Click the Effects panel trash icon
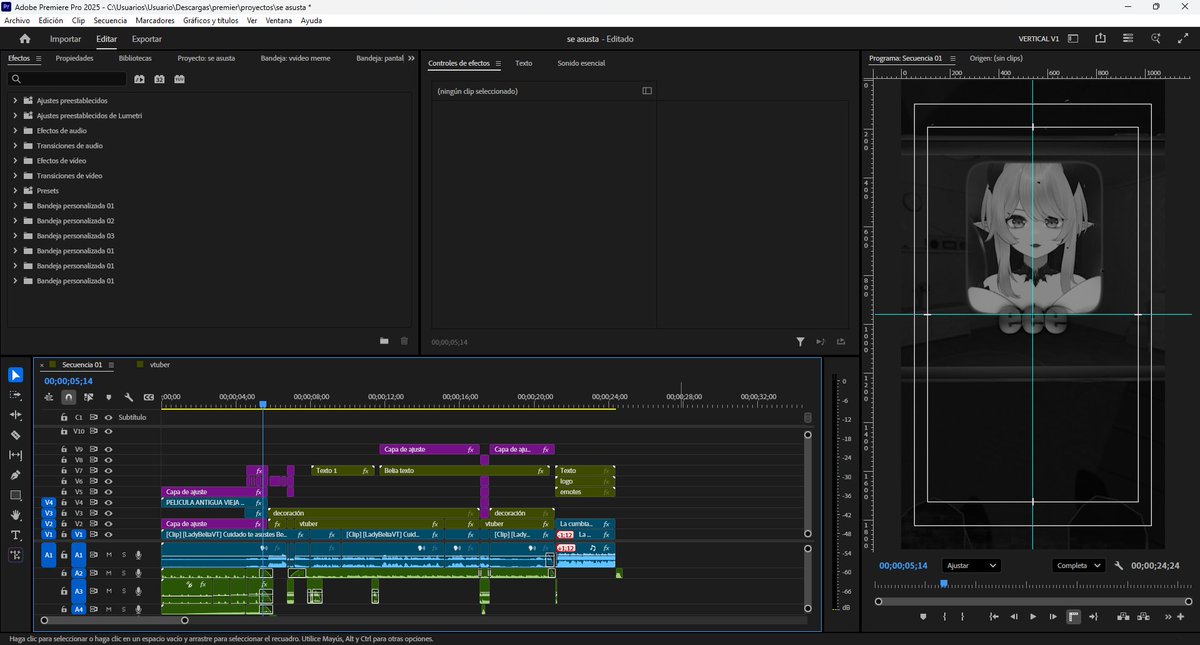The image size is (1200, 645). click(x=404, y=341)
